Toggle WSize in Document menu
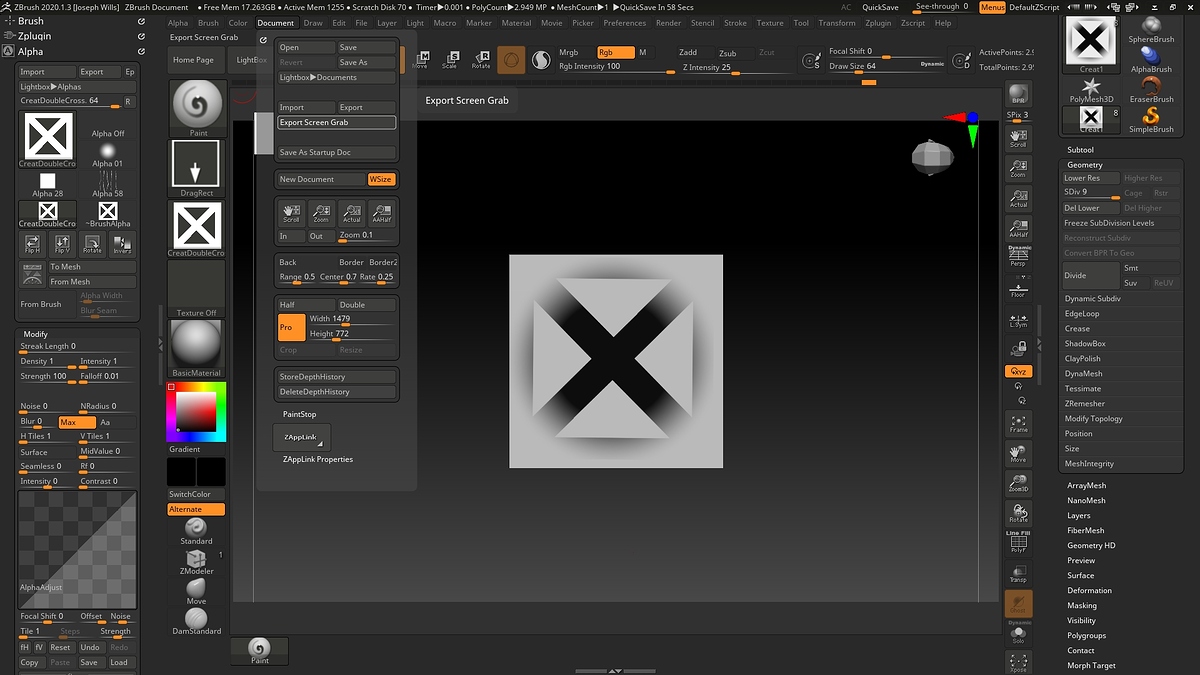This screenshot has height=675, width=1200. pyautogui.click(x=381, y=179)
